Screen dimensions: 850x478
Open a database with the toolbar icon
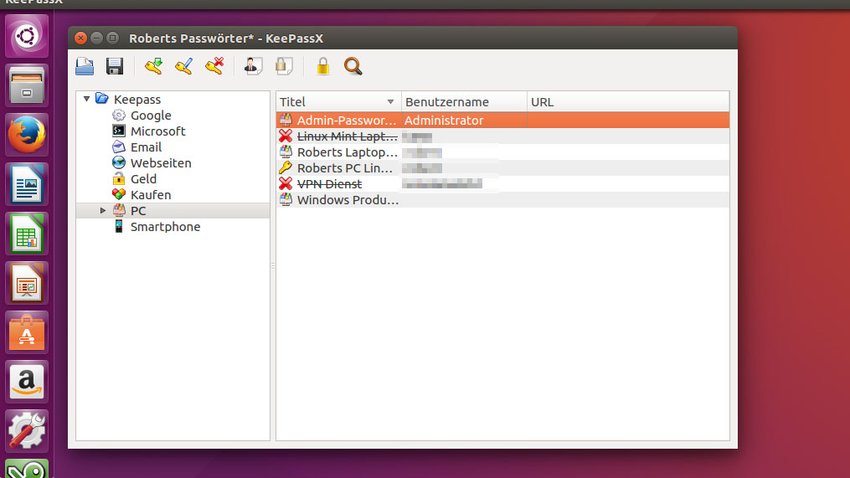[x=85, y=66]
